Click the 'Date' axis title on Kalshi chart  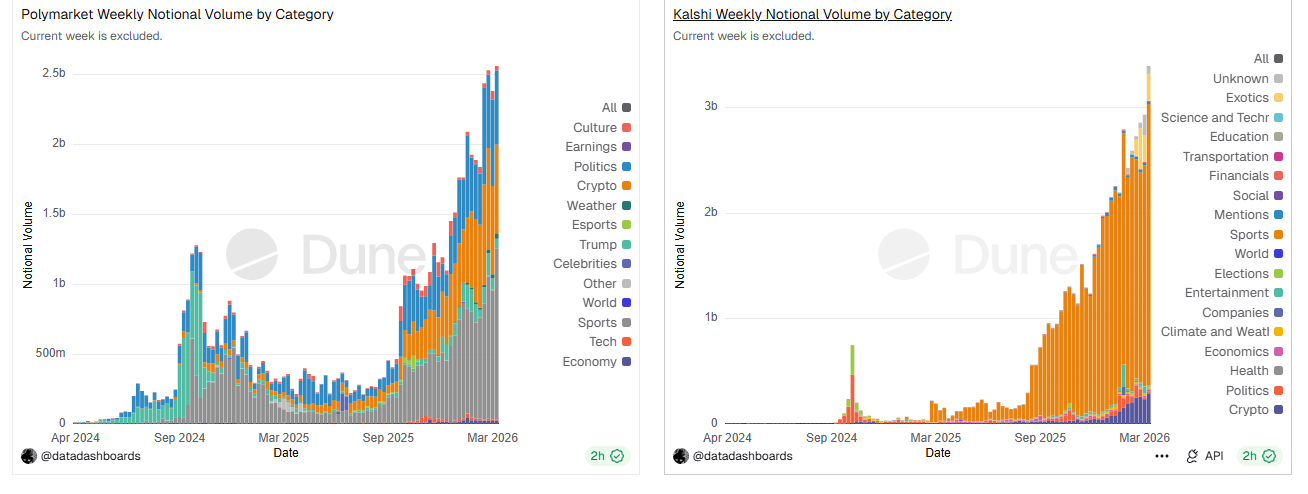[938, 453]
